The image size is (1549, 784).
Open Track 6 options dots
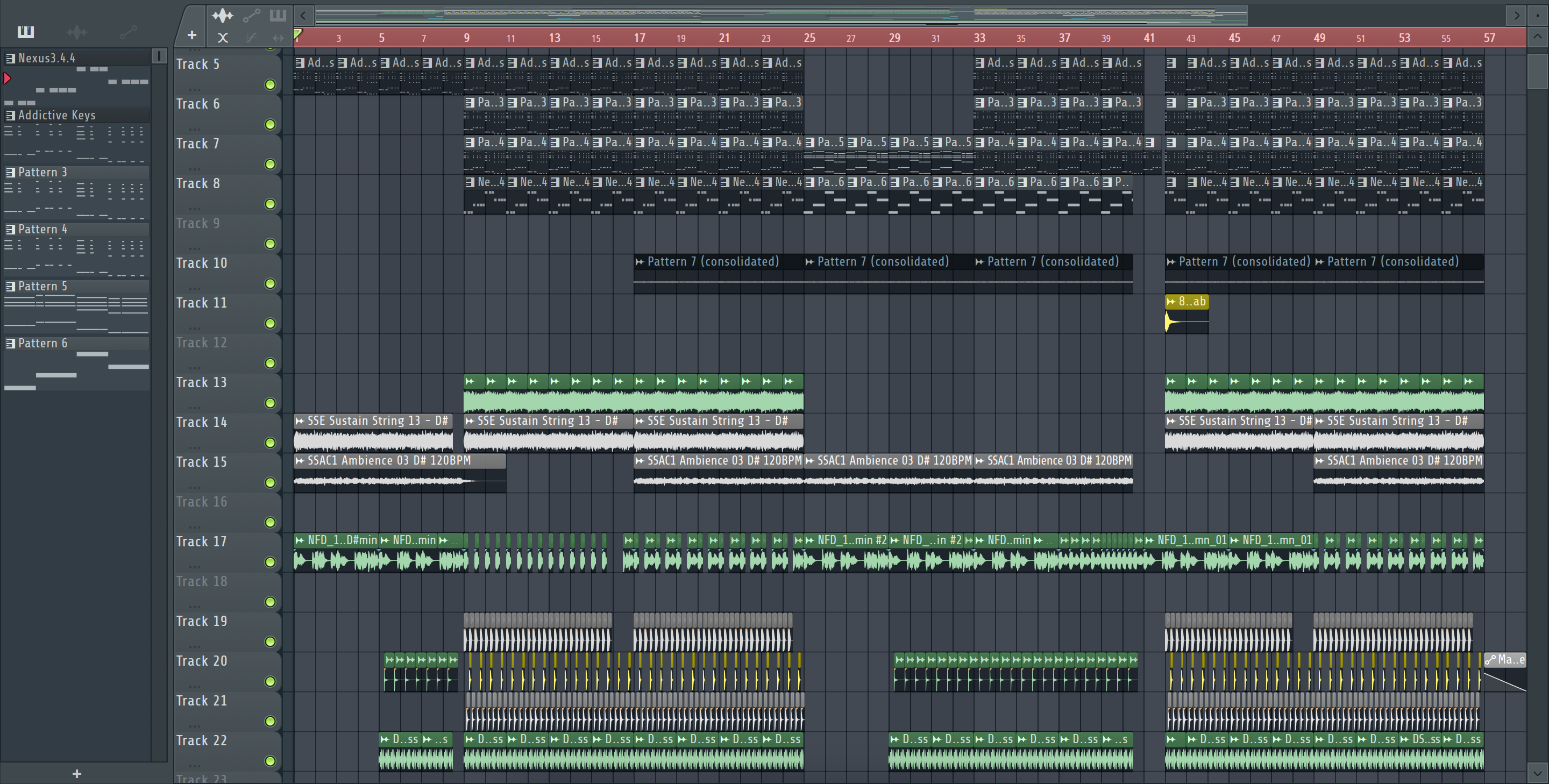coord(194,129)
